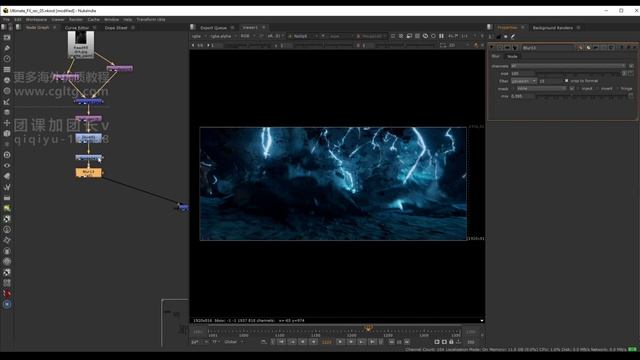
Task: Switch to the Node tab in Blur13 properties
Action: 512,56
